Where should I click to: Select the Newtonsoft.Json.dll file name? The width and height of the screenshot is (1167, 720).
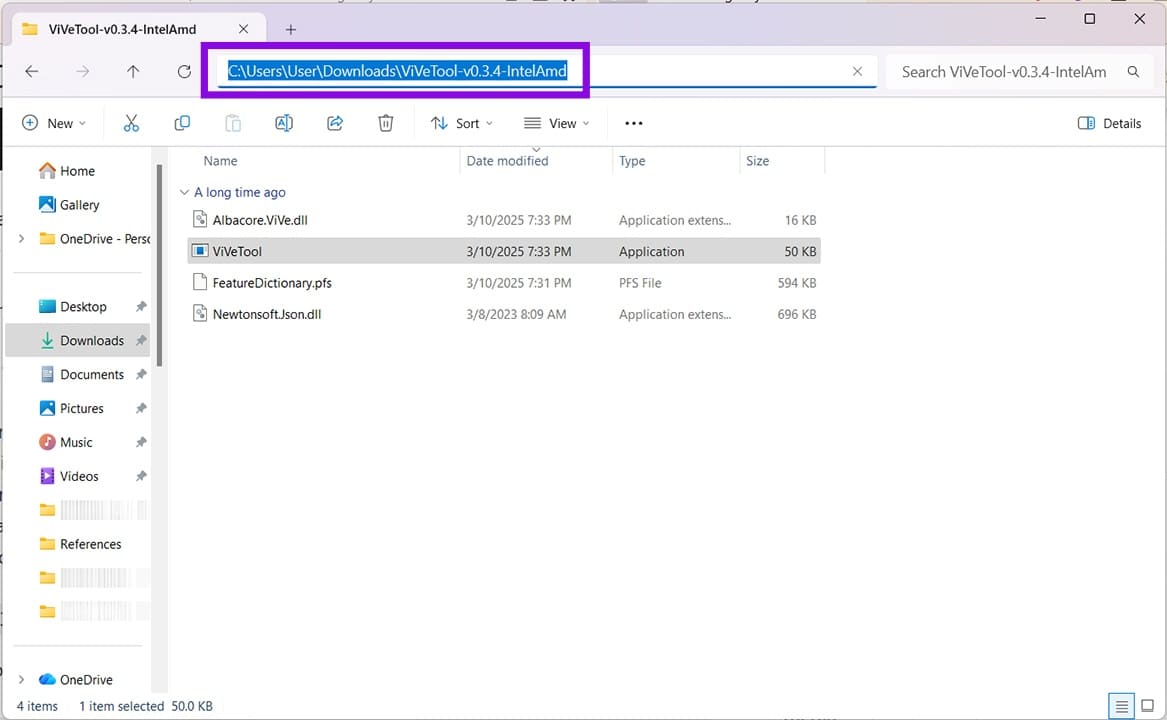click(x=266, y=314)
